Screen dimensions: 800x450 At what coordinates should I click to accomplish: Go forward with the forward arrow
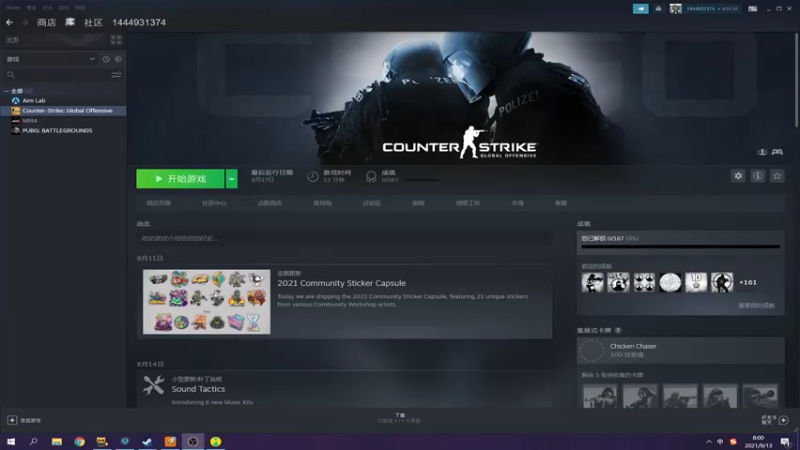pos(24,22)
